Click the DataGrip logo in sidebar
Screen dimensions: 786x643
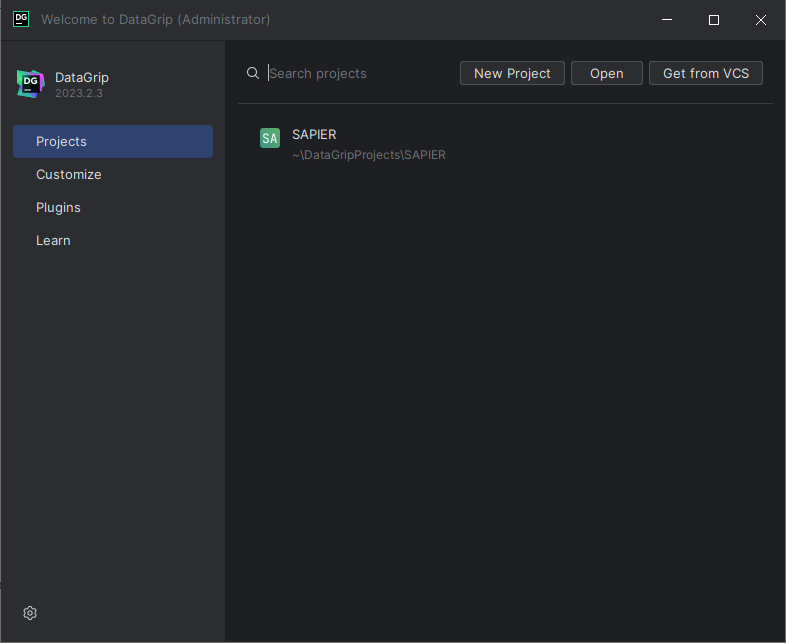point(31,84)
